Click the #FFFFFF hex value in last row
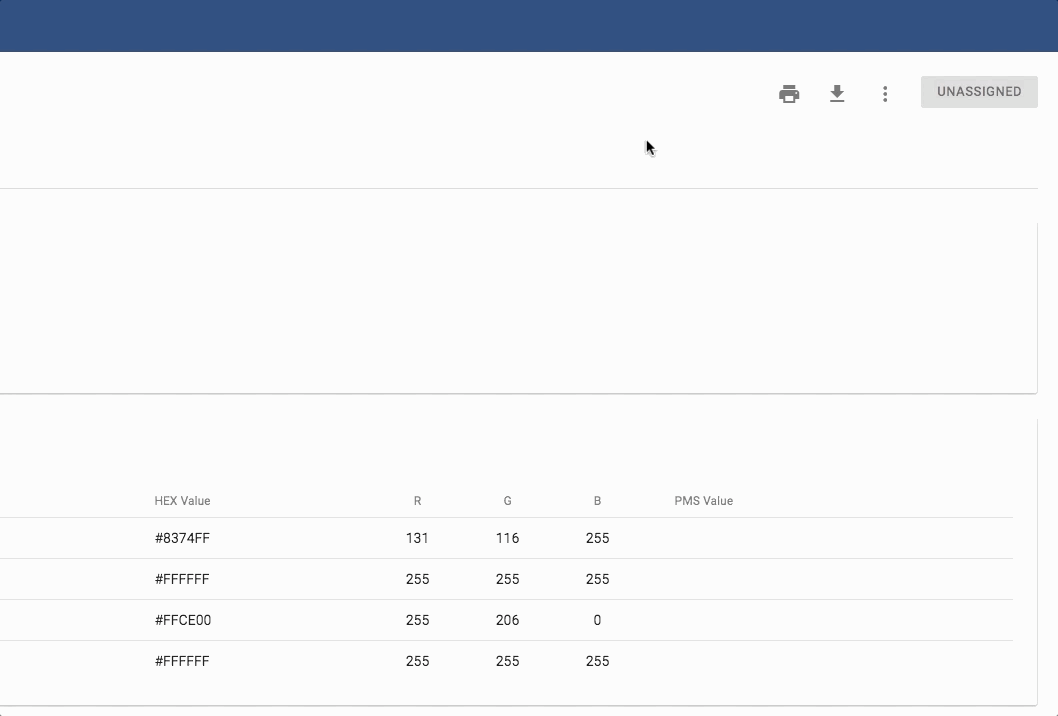The height and width of the screenshot is (716, 1058). pos(182,661)
